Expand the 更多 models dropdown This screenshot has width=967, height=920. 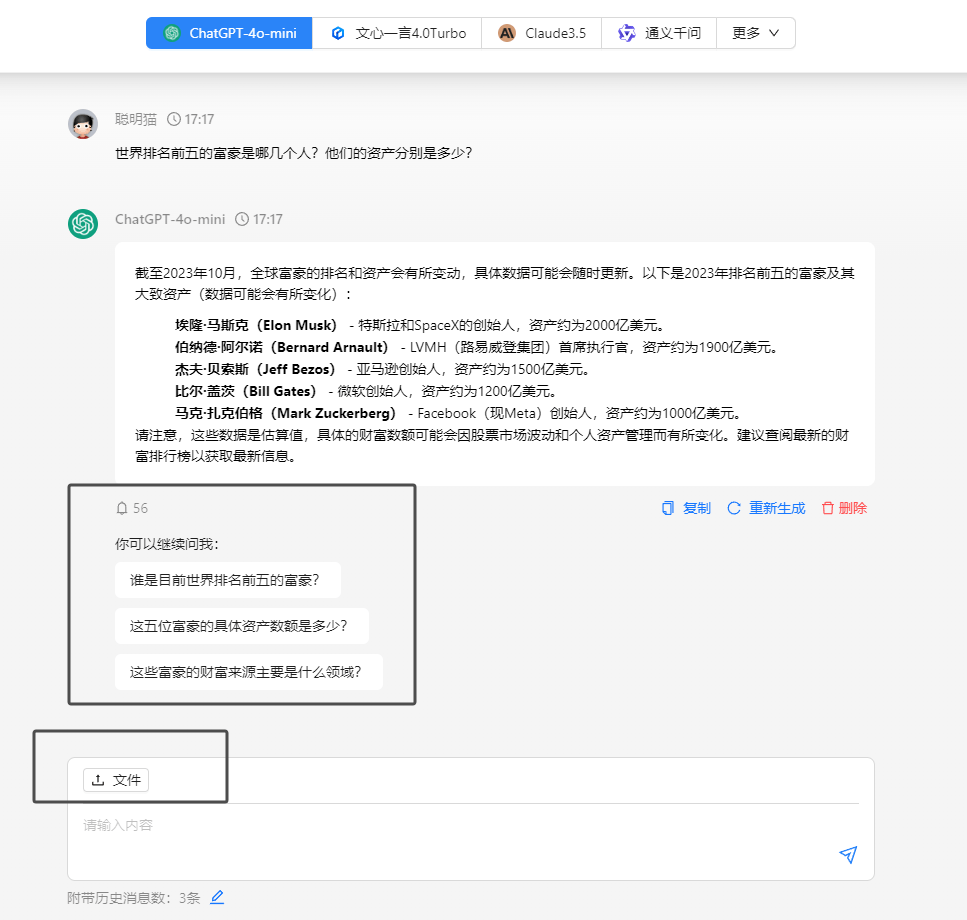tap(755, 33)
